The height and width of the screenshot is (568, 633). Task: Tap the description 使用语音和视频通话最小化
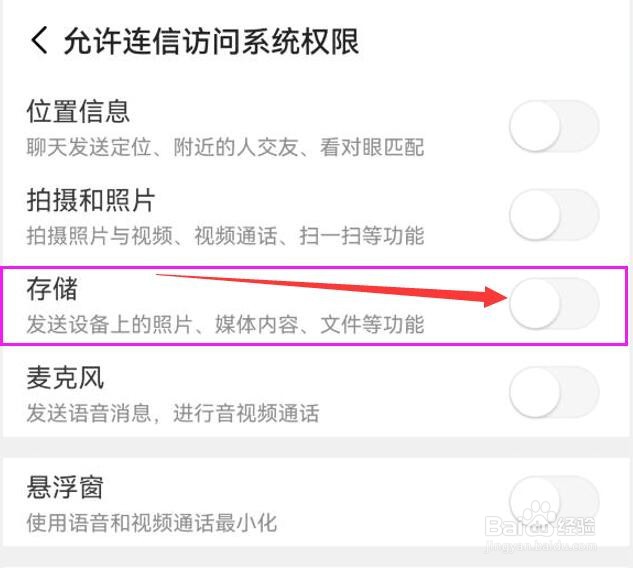click(152, 523)
